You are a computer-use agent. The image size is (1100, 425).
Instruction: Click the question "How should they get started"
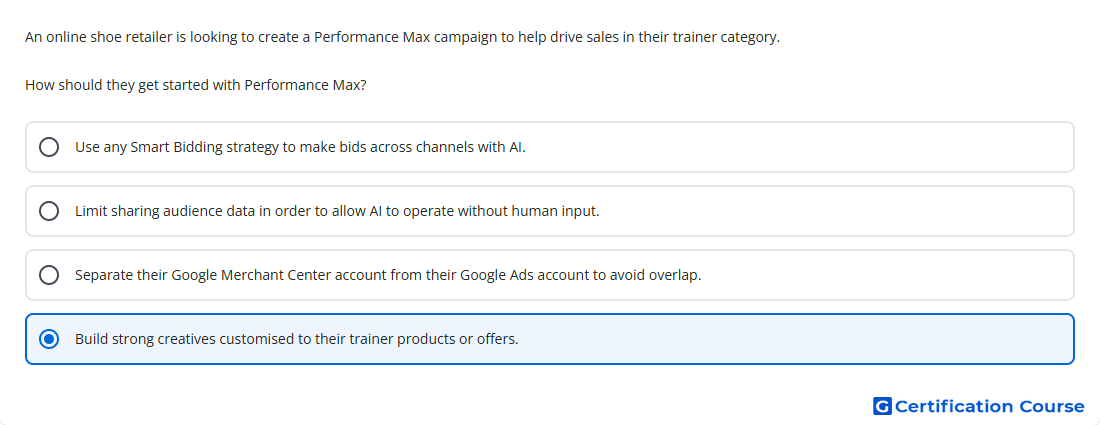[x=196, y=86]
